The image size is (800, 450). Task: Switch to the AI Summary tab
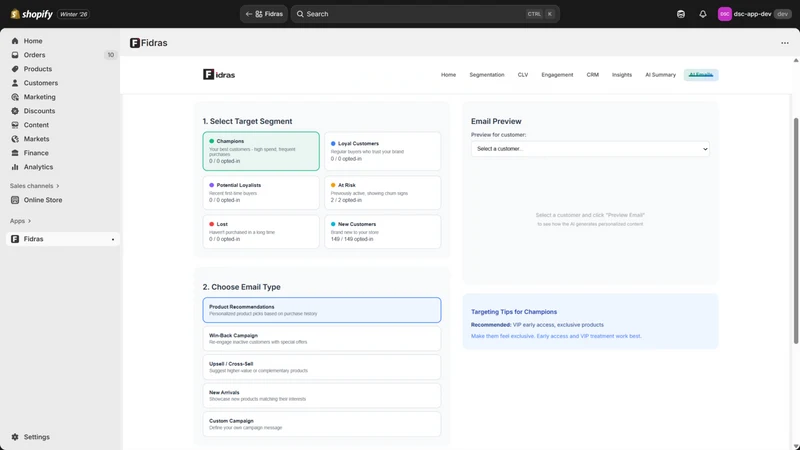(660, 74)
